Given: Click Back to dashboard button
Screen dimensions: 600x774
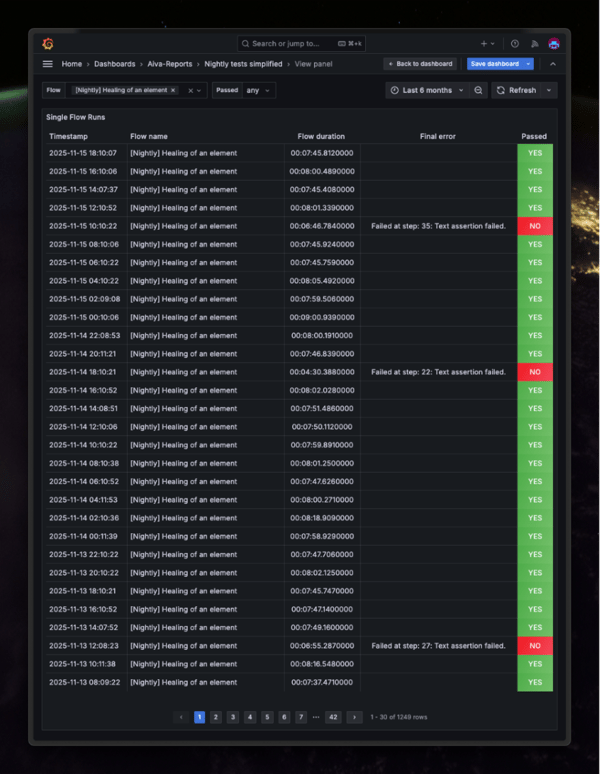Looking at the screenshot, I should pos(420,64).
